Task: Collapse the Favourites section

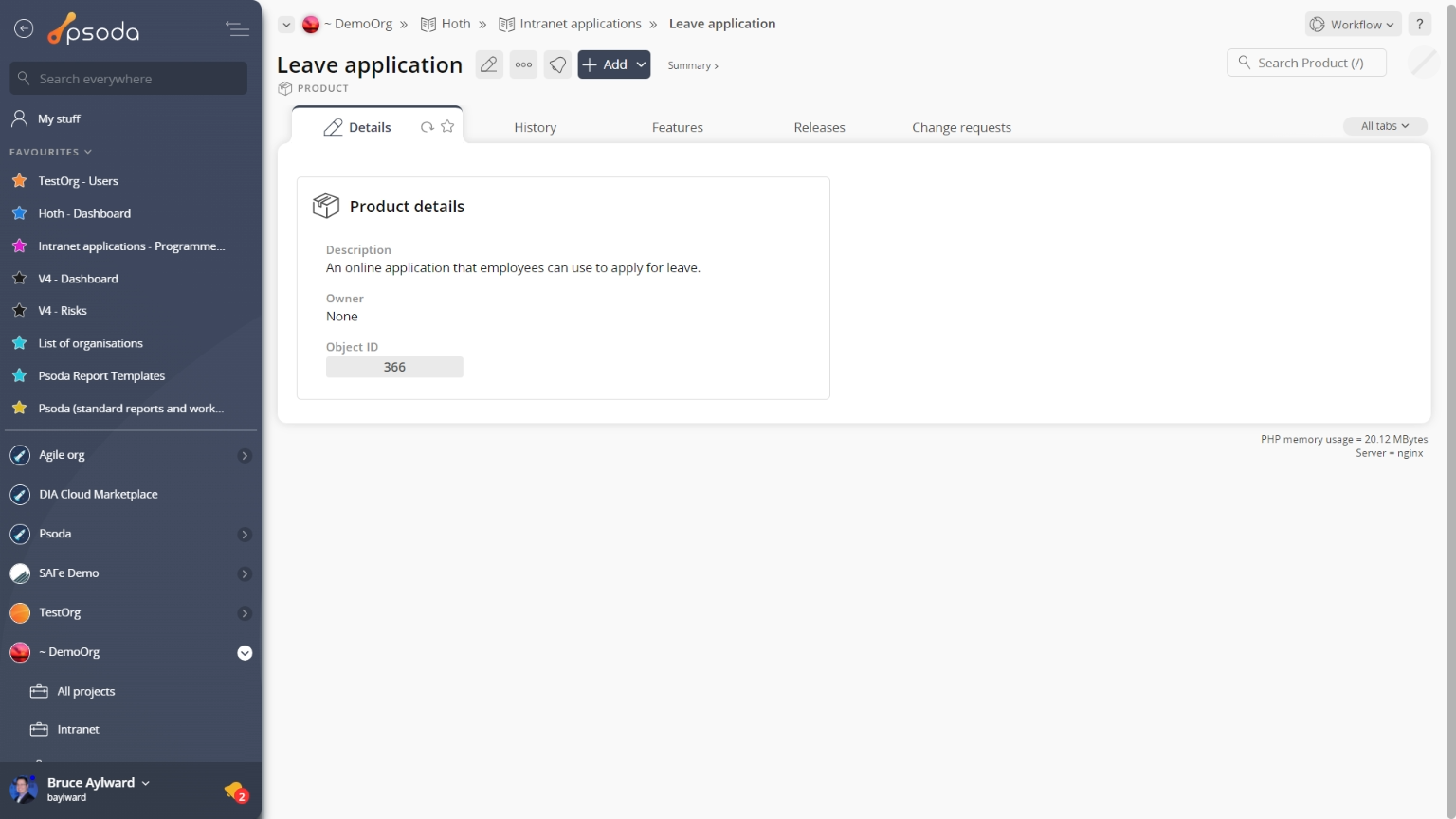Action: point(50,152)
